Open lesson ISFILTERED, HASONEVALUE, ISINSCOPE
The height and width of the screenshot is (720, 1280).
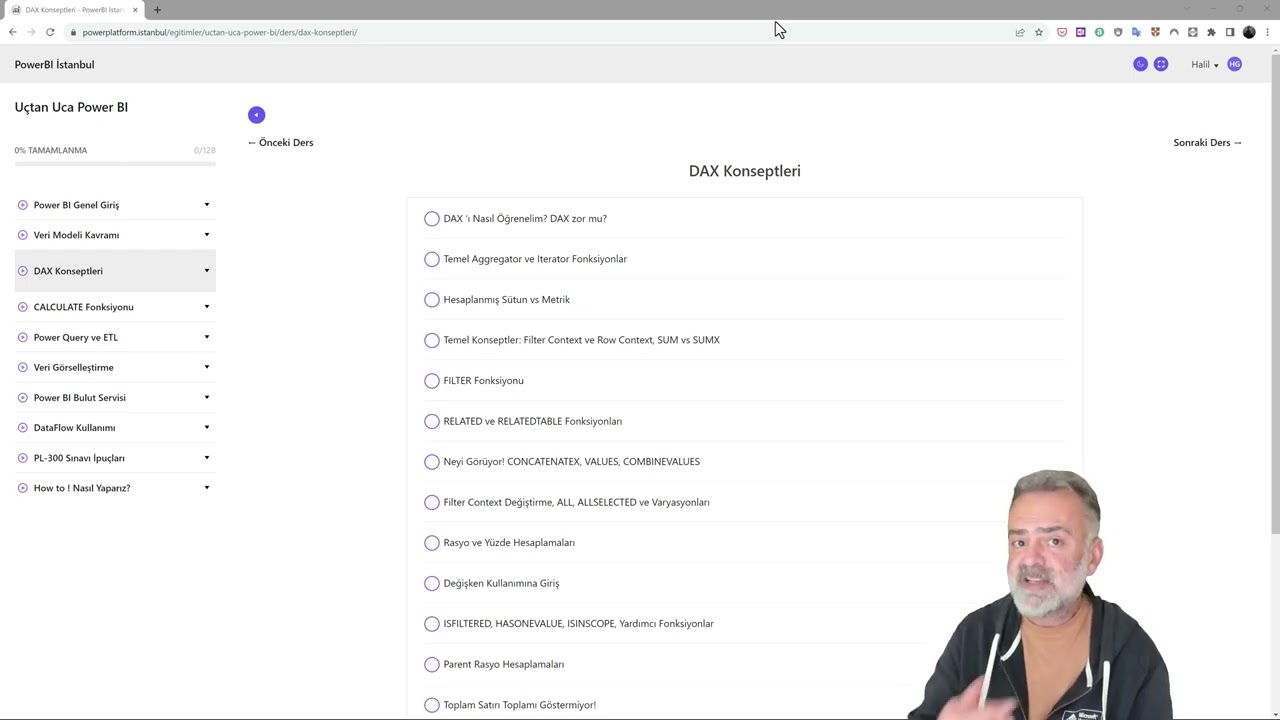point(578,624)
